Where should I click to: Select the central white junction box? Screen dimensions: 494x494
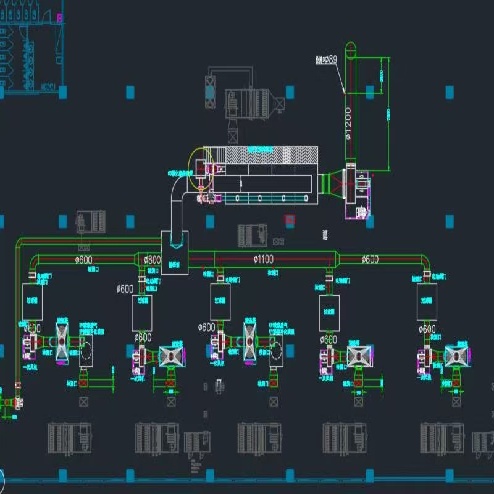[x=175, y=252]
